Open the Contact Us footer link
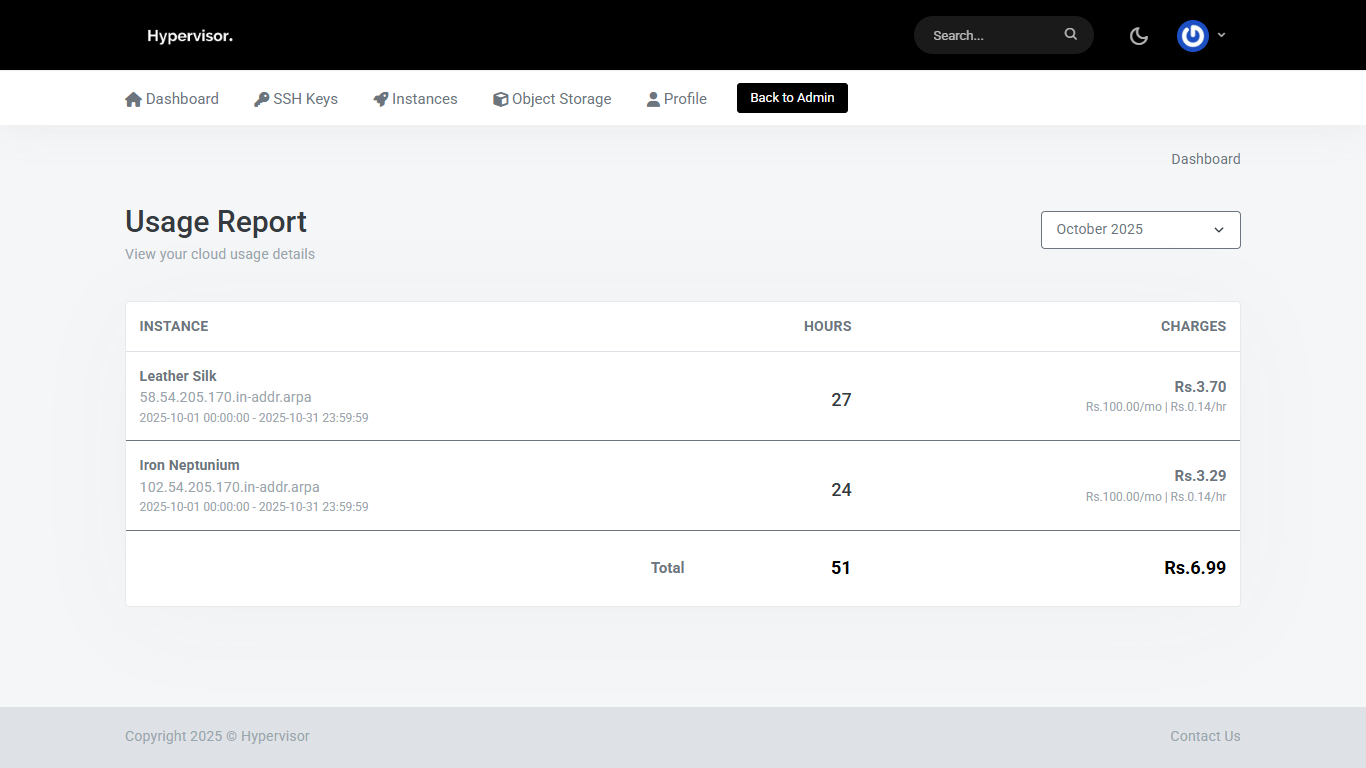Viewport: 1366px width, 768px height. tap(1205, 736)
